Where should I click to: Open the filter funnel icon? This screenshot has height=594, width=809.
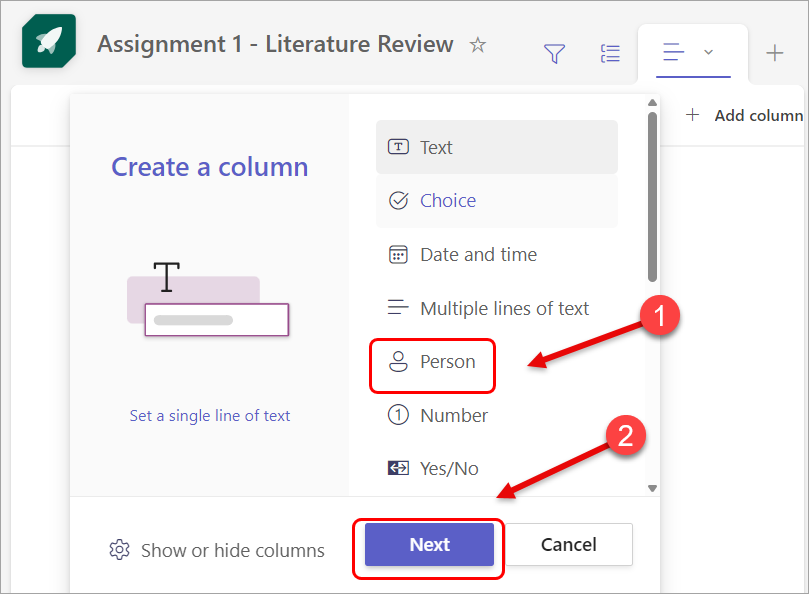[x=554, y=54]
